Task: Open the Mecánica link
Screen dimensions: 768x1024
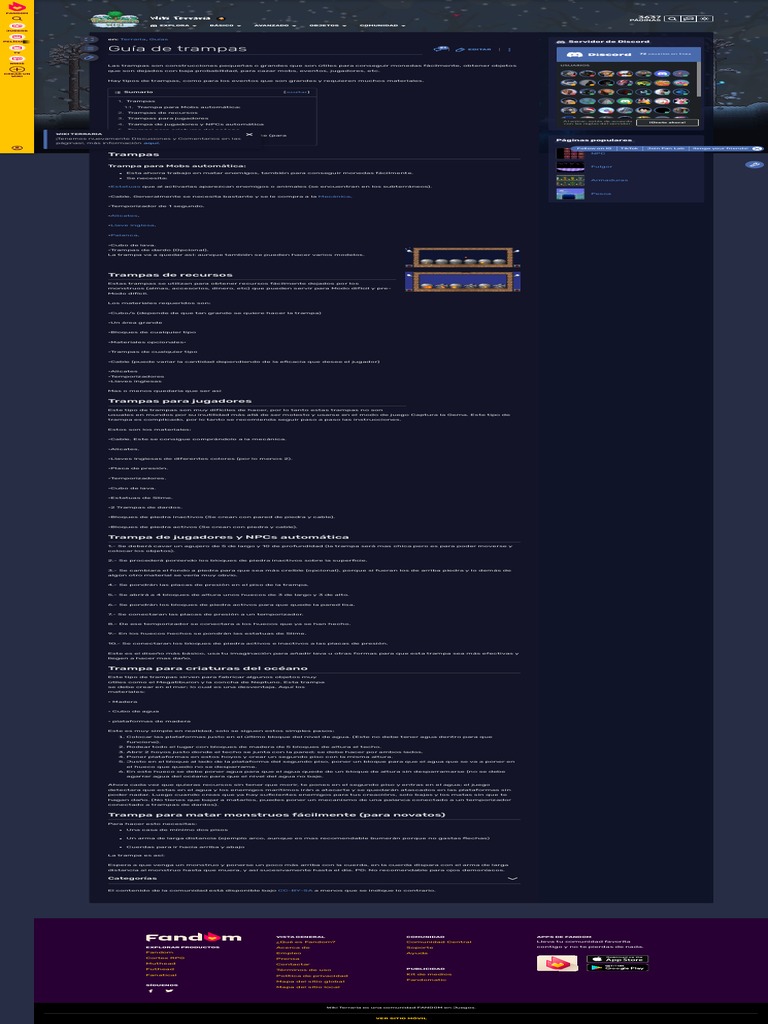Action: [334, 196]
